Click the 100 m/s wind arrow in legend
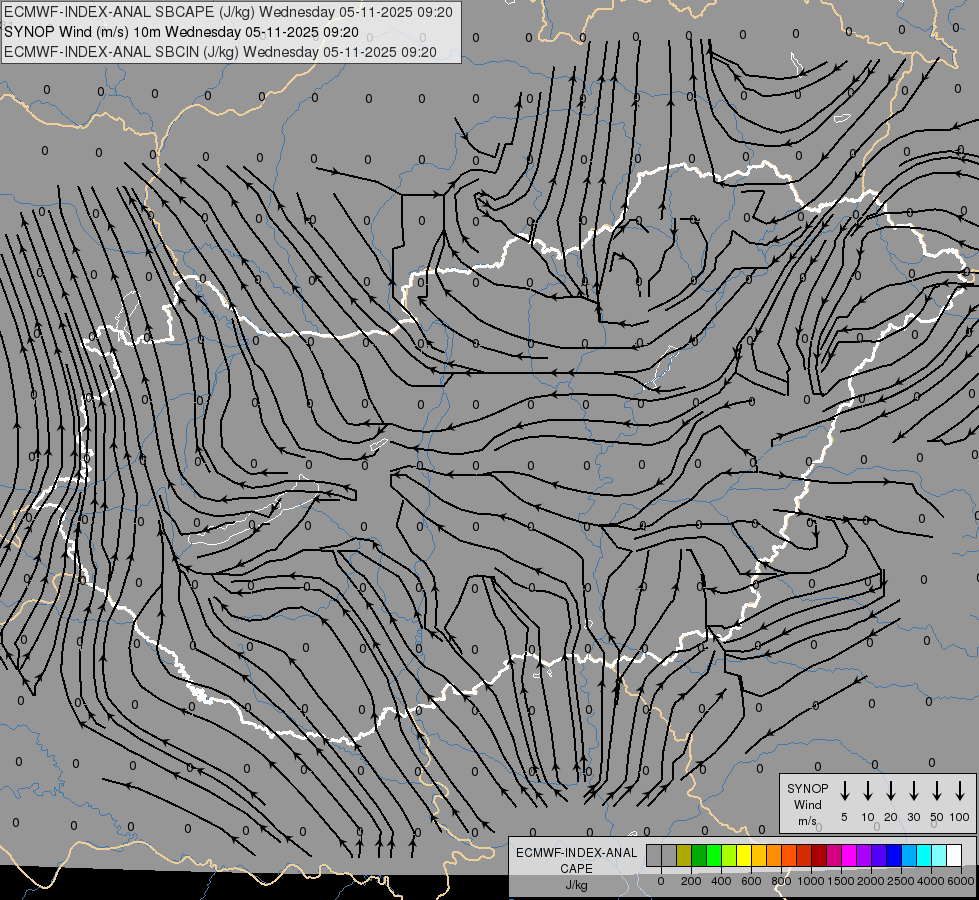Viewport: 979px width, 900px height. pyautogui.click(x=960, y=791)
